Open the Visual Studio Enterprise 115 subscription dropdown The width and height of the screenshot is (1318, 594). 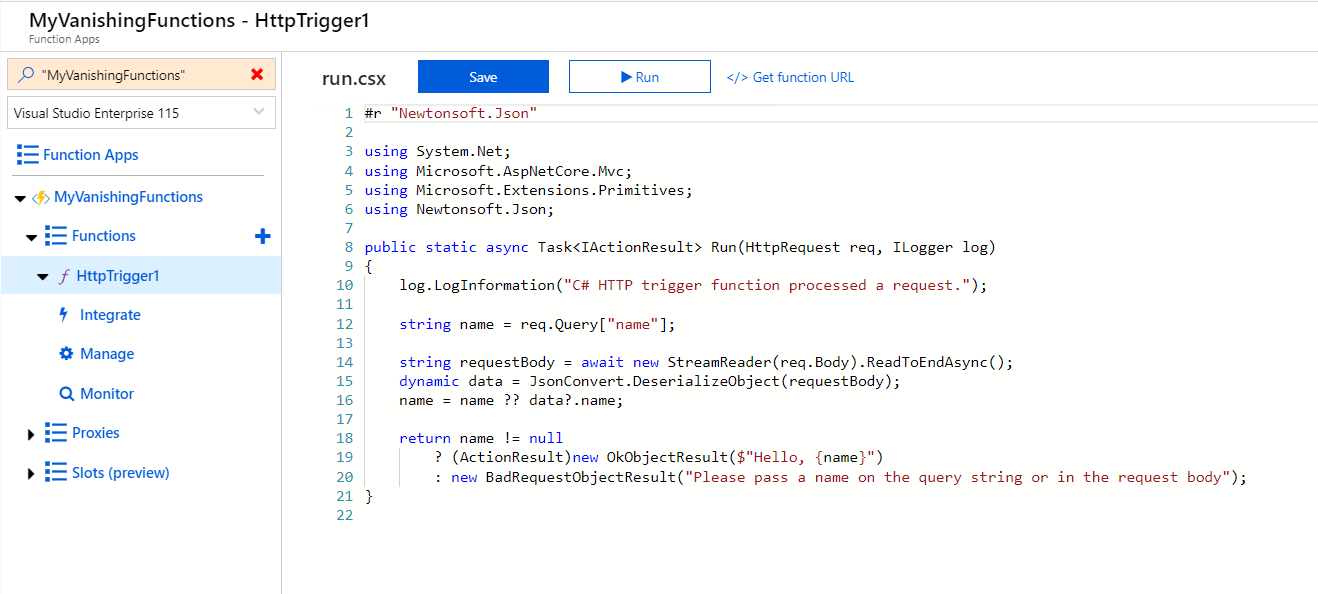(141, 113)
